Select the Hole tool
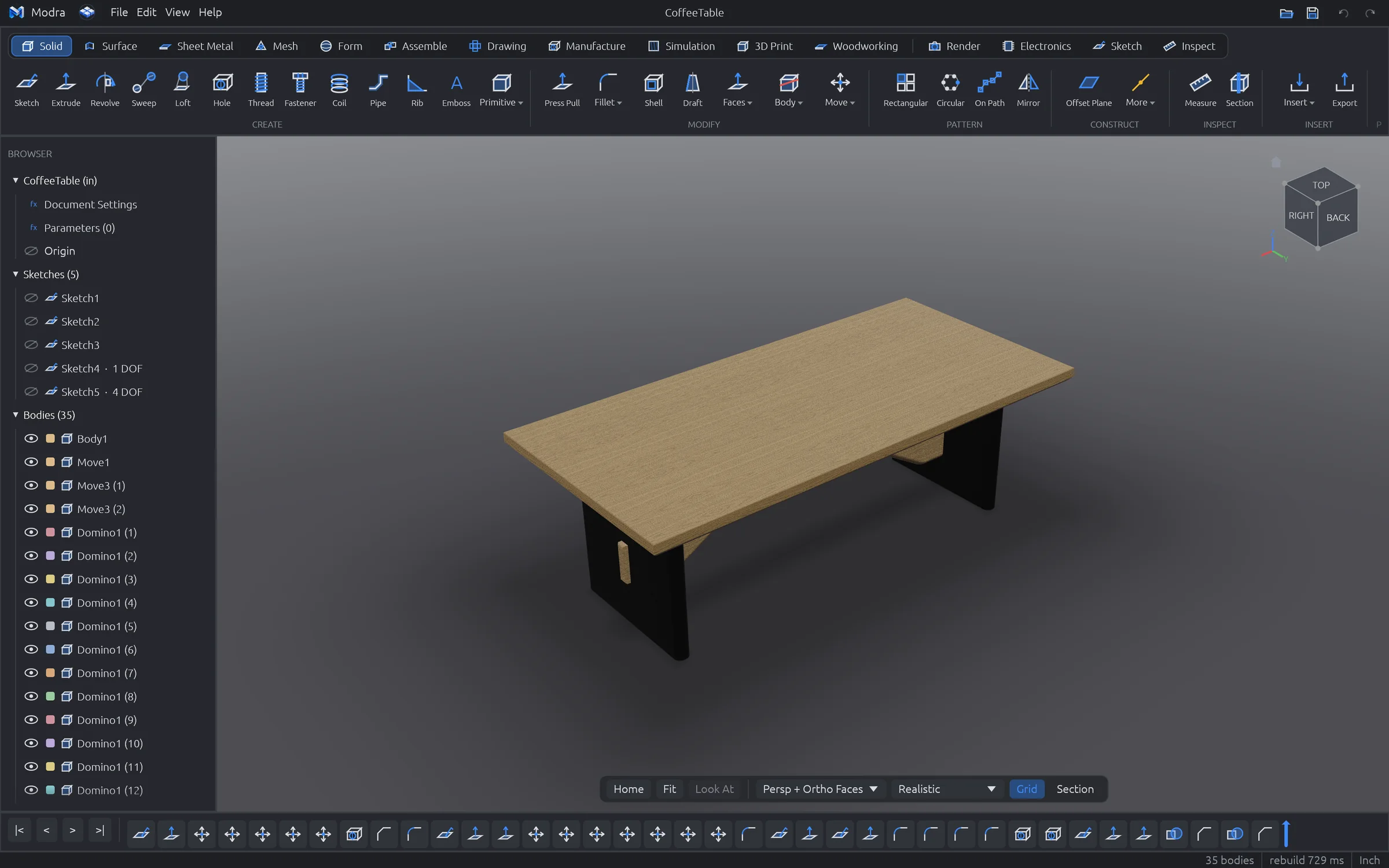This screenshot has width=1389, height=868. [x=222, y=90]
